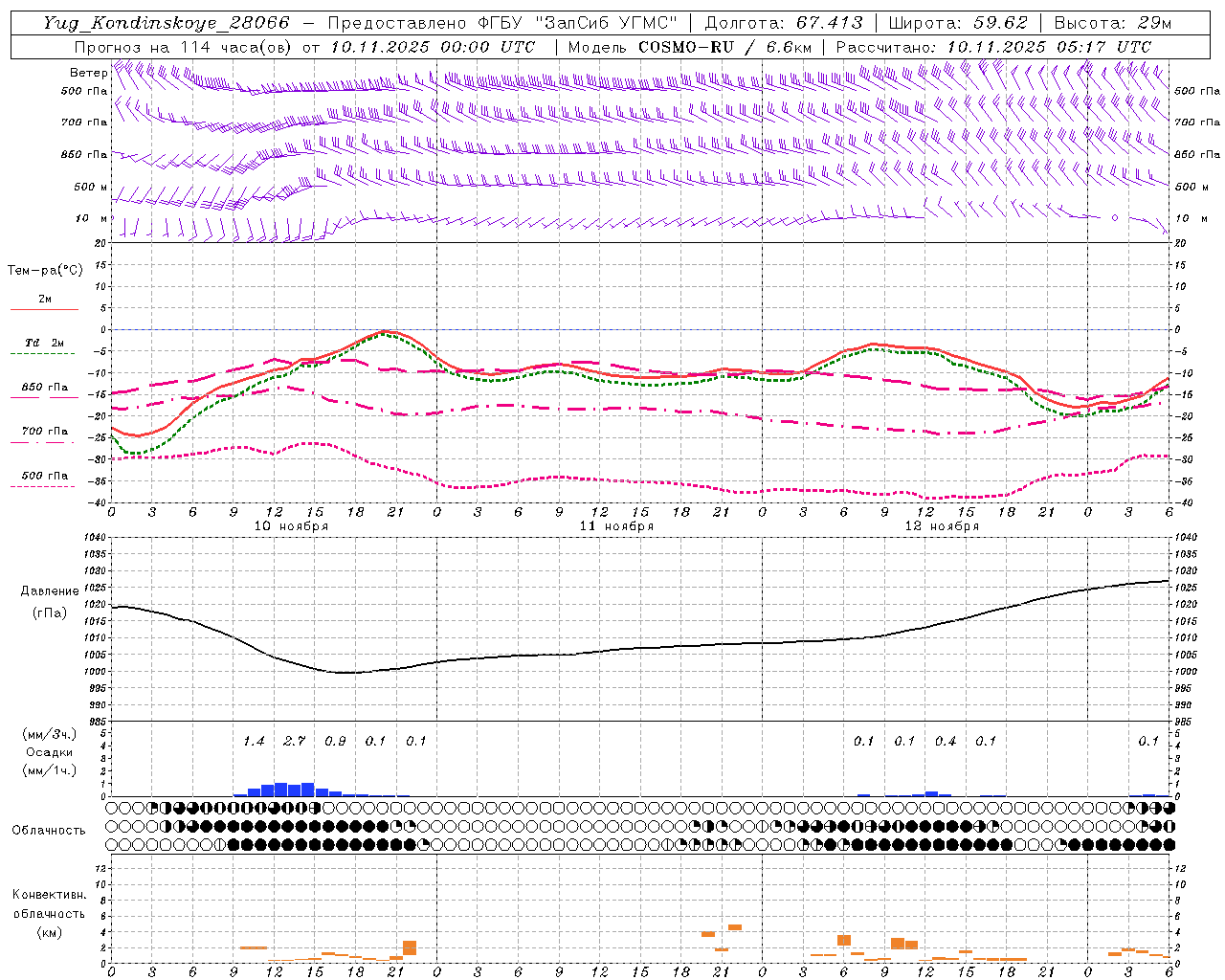Click the (км) convective cloud unit label
This screenshot has width=1225, height=980.
pos(49,932)
